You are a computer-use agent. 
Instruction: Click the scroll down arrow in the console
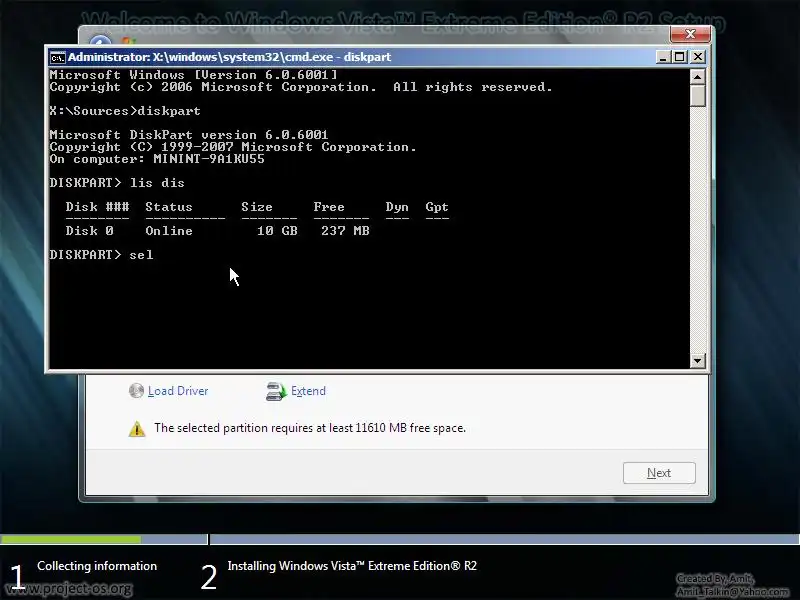[x=697, y=361]
